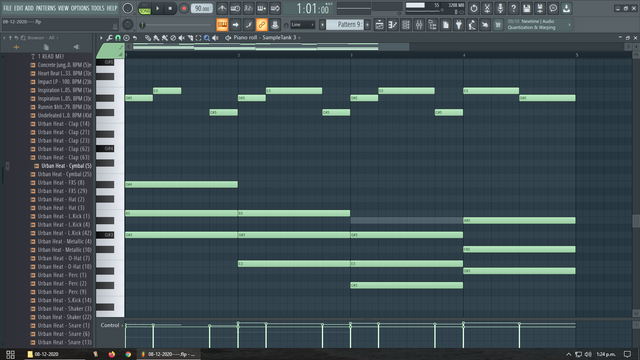Open the PATTERNS menu
The width and height of the screenshot is (640, 360).
(x=45, y=8)
